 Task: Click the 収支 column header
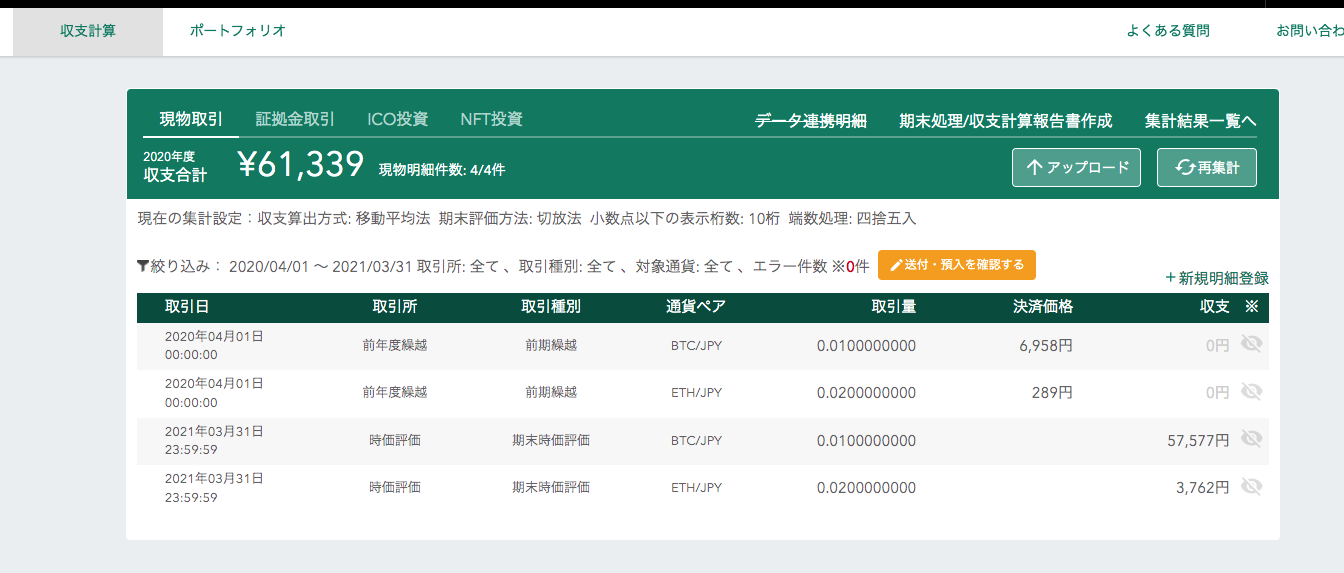(1214, 307)
